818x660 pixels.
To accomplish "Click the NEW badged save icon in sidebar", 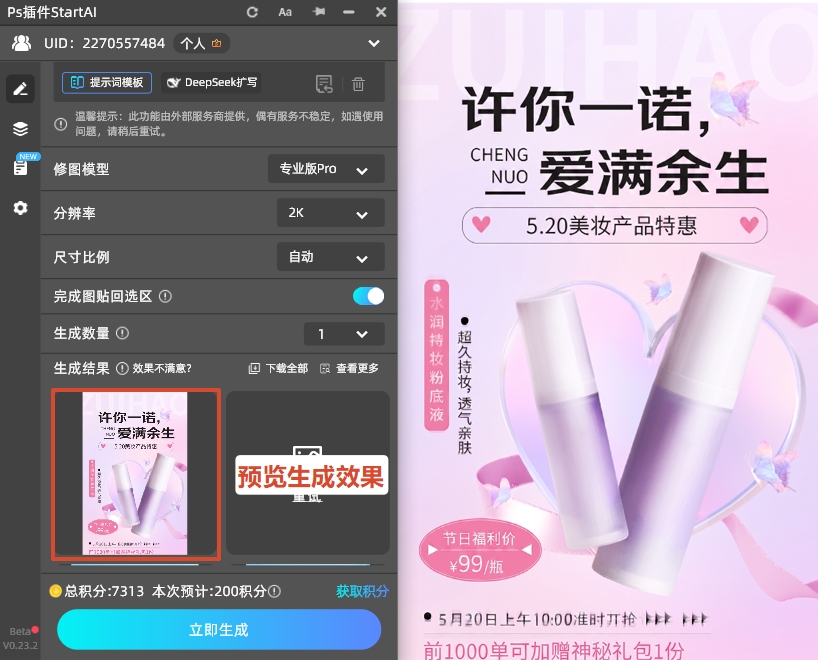I will 20,168.
